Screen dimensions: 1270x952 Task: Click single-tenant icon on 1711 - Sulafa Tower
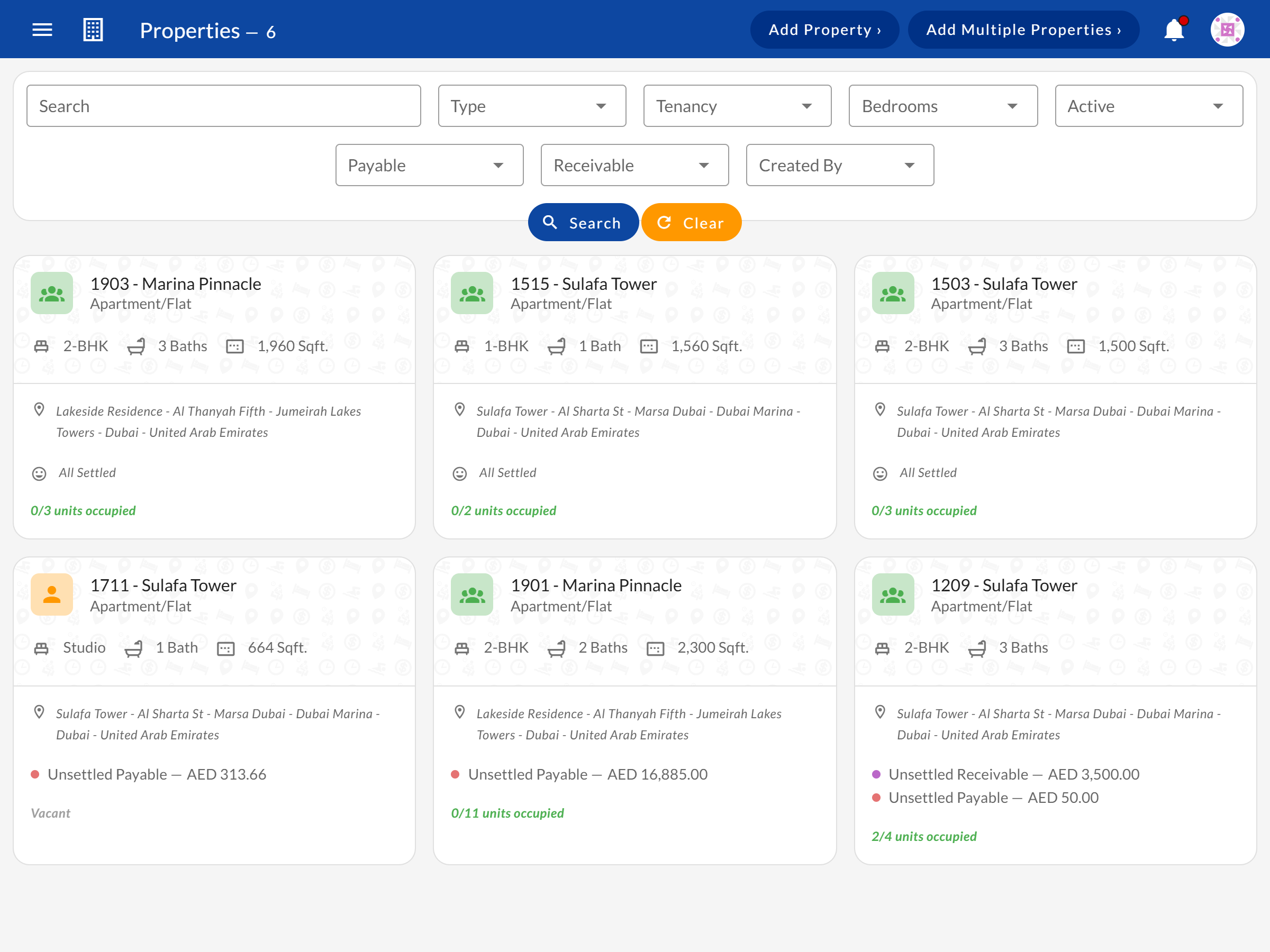coord(52,594)
